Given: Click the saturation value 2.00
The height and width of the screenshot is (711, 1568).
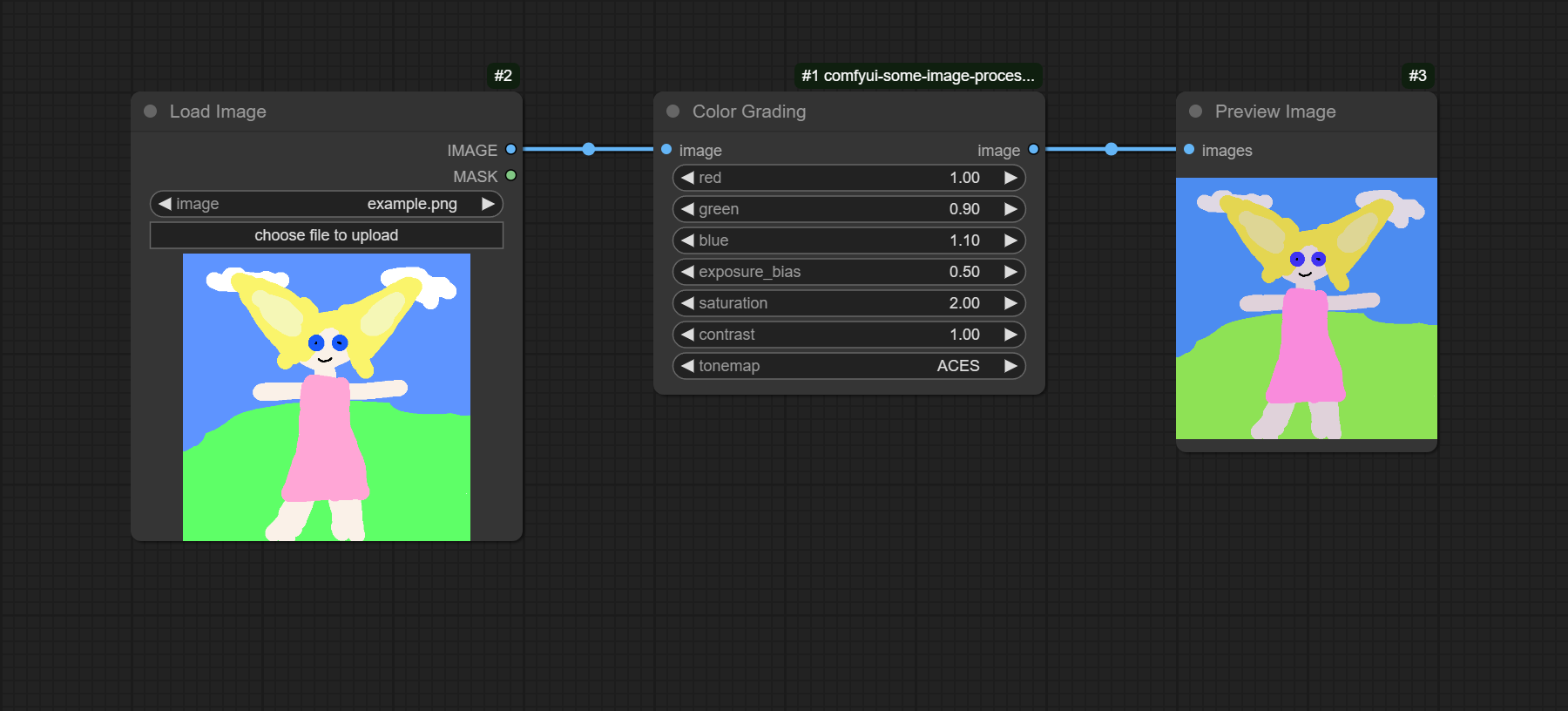Looking at the screenshot, I should coord(964,303).
